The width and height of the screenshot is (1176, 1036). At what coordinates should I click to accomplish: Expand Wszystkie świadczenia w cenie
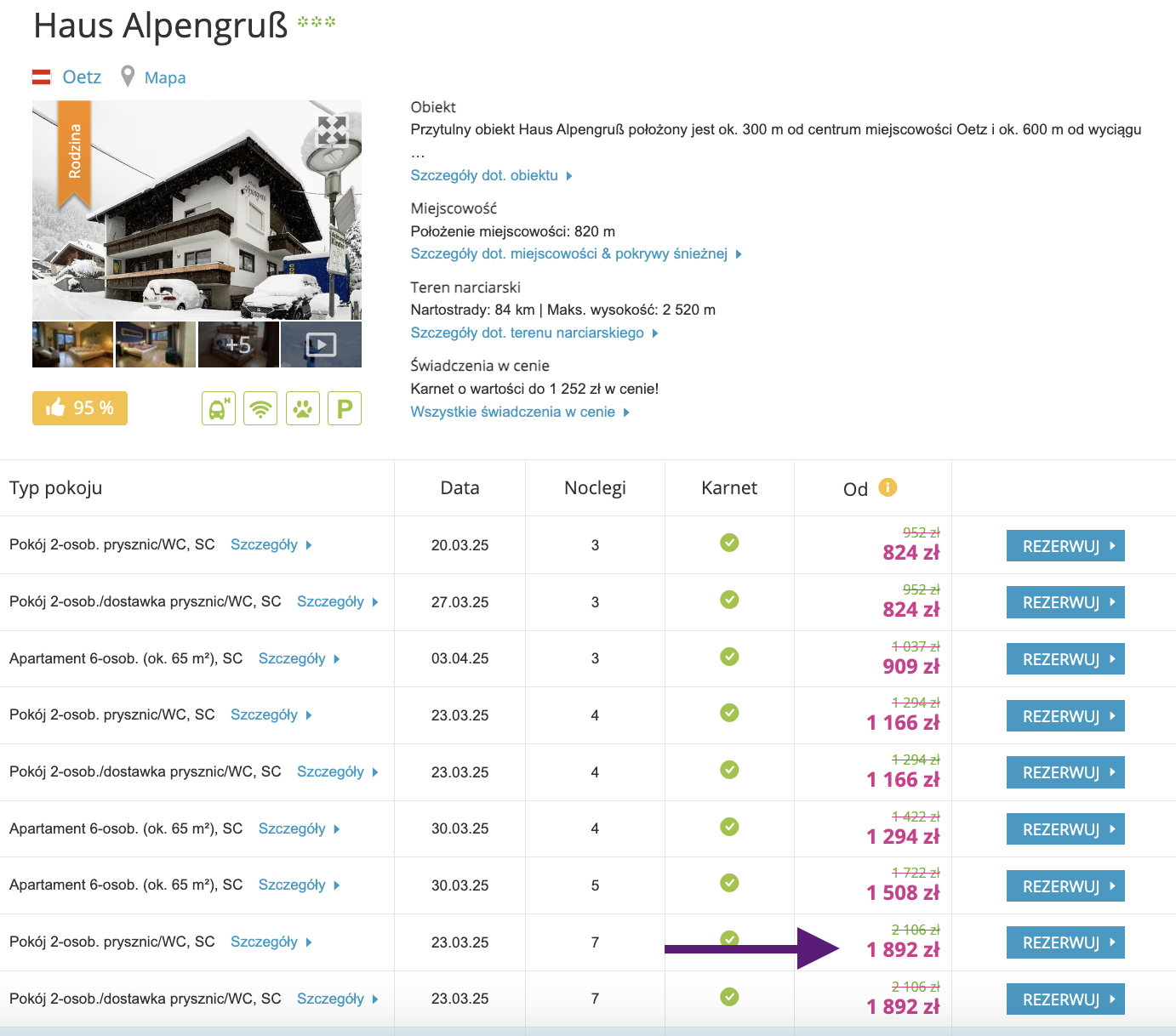pos(520,412)
